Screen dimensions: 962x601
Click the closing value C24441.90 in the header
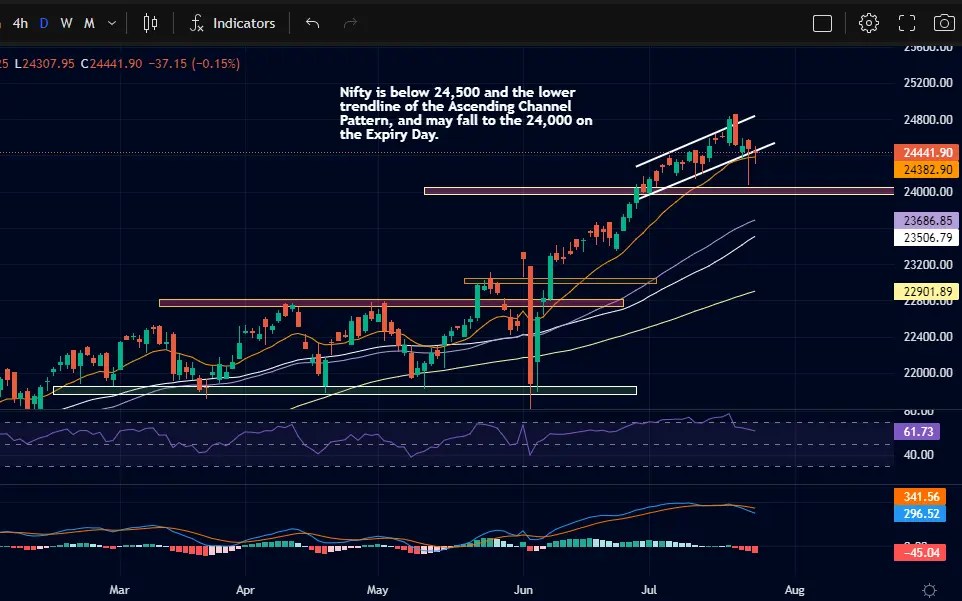click(x=111, y=64)
